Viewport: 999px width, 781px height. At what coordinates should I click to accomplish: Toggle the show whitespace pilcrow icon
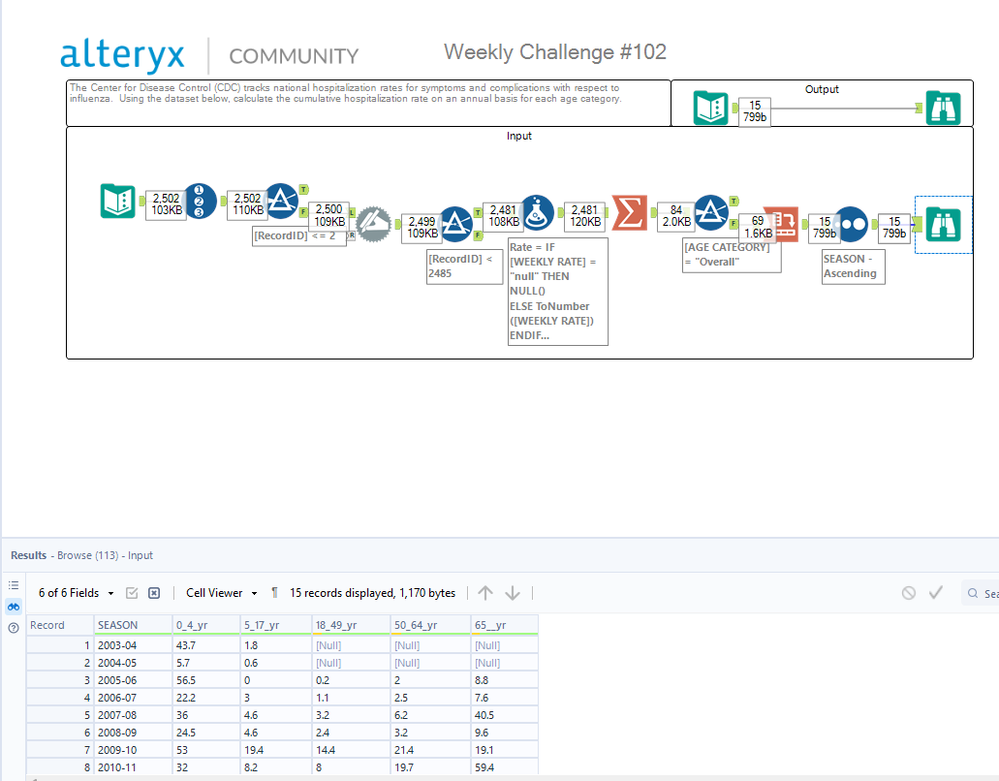275,593
